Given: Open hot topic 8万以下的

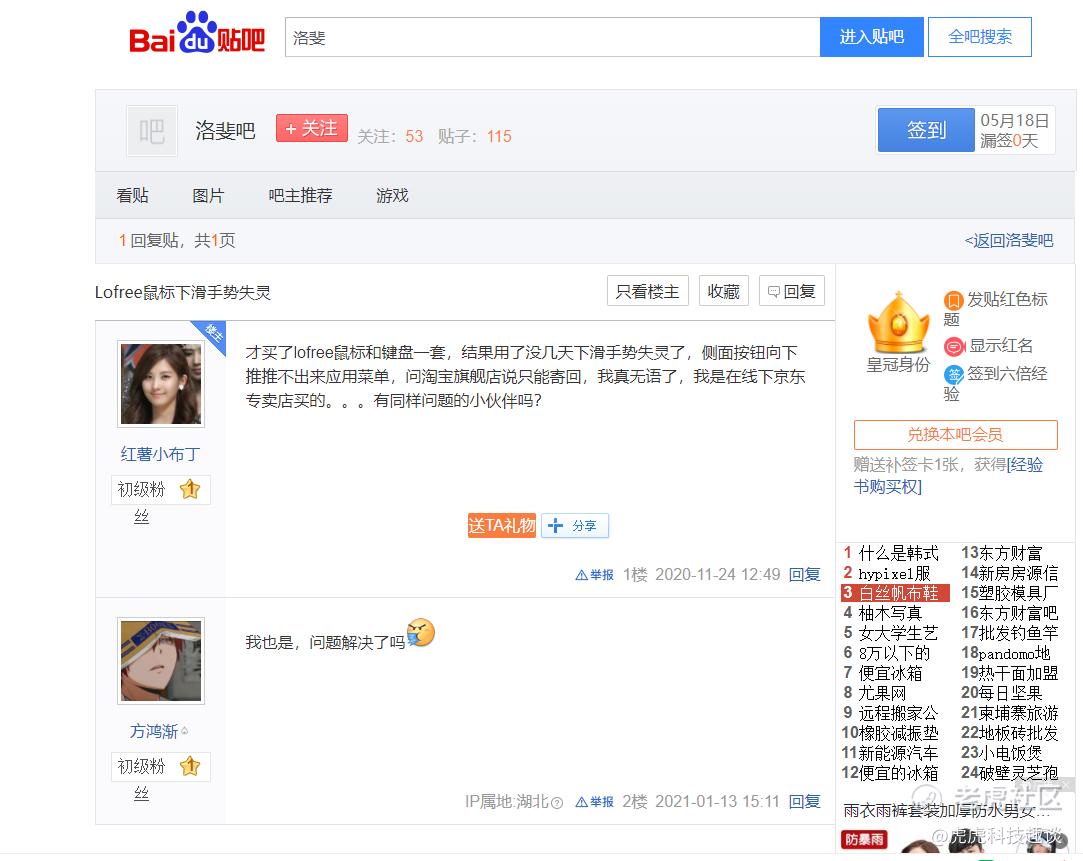Looking at the screenshot, I should click(x=894, y=653).
